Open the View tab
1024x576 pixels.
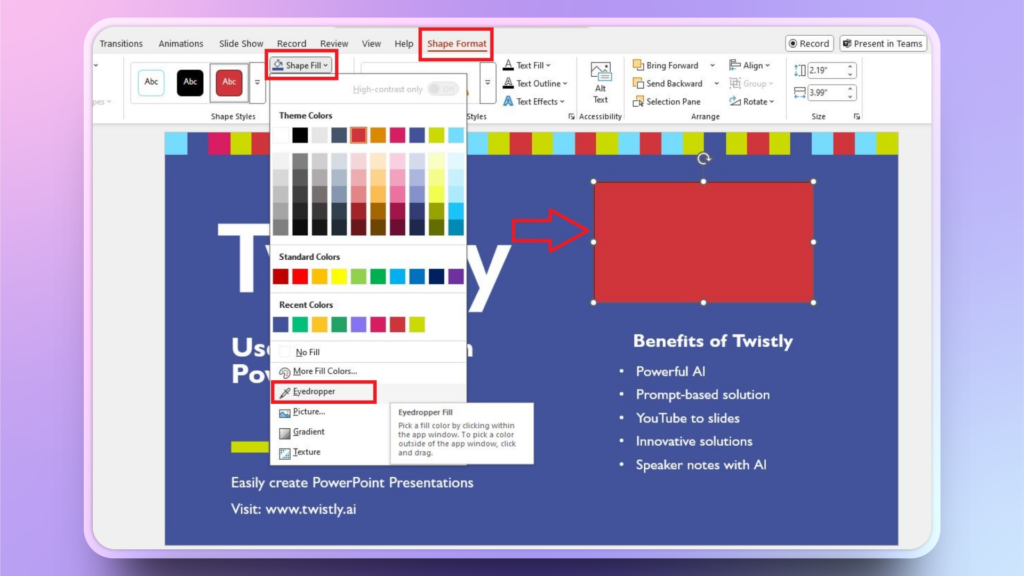pyautogui.click(x=371, y=44)
